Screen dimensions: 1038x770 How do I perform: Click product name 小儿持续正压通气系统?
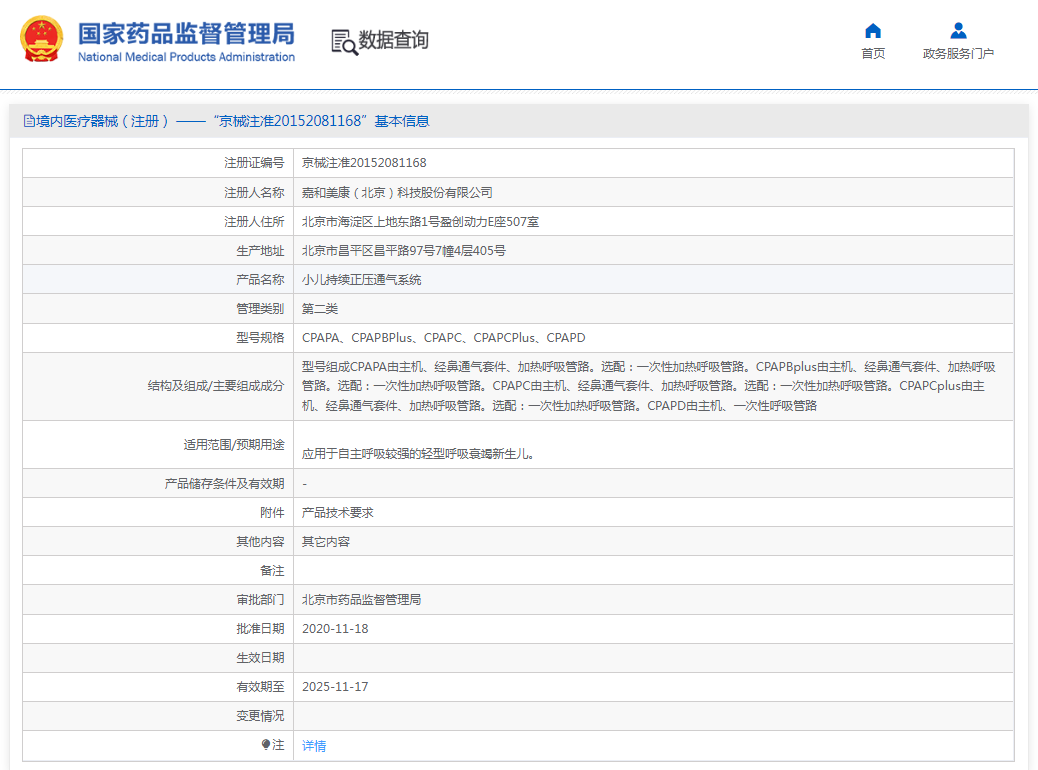click(361, 280)
